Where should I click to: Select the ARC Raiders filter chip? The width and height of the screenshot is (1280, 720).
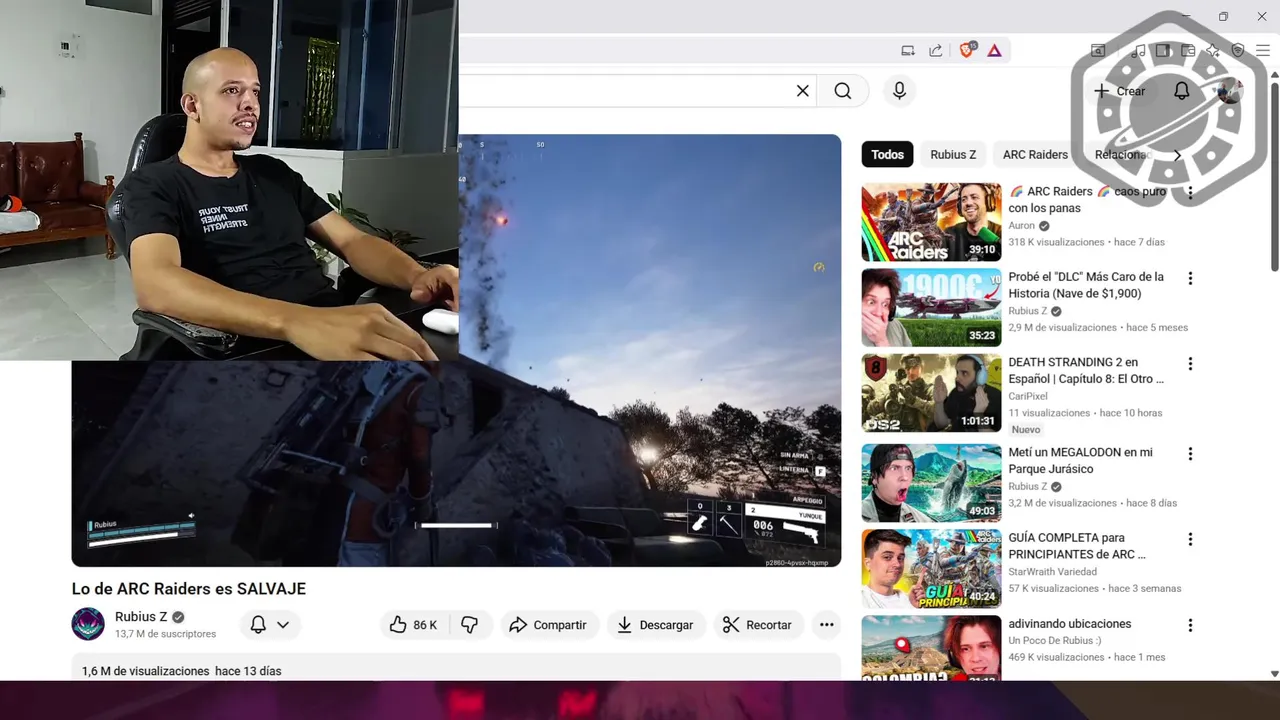tap(1035, 155)
